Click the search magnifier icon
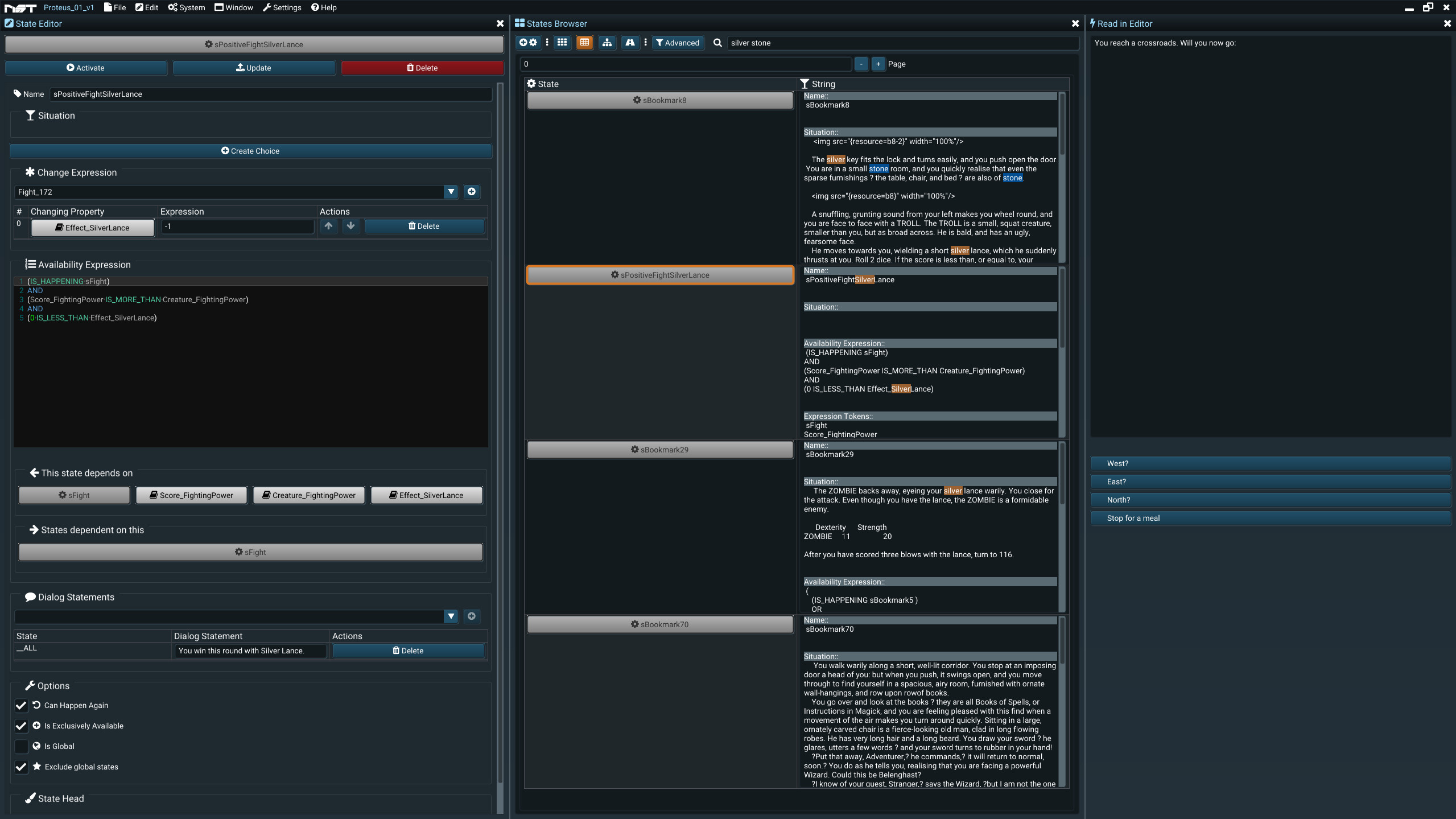Image resolution: width=1456 pixels, height=819 pixels. point(717,42)
